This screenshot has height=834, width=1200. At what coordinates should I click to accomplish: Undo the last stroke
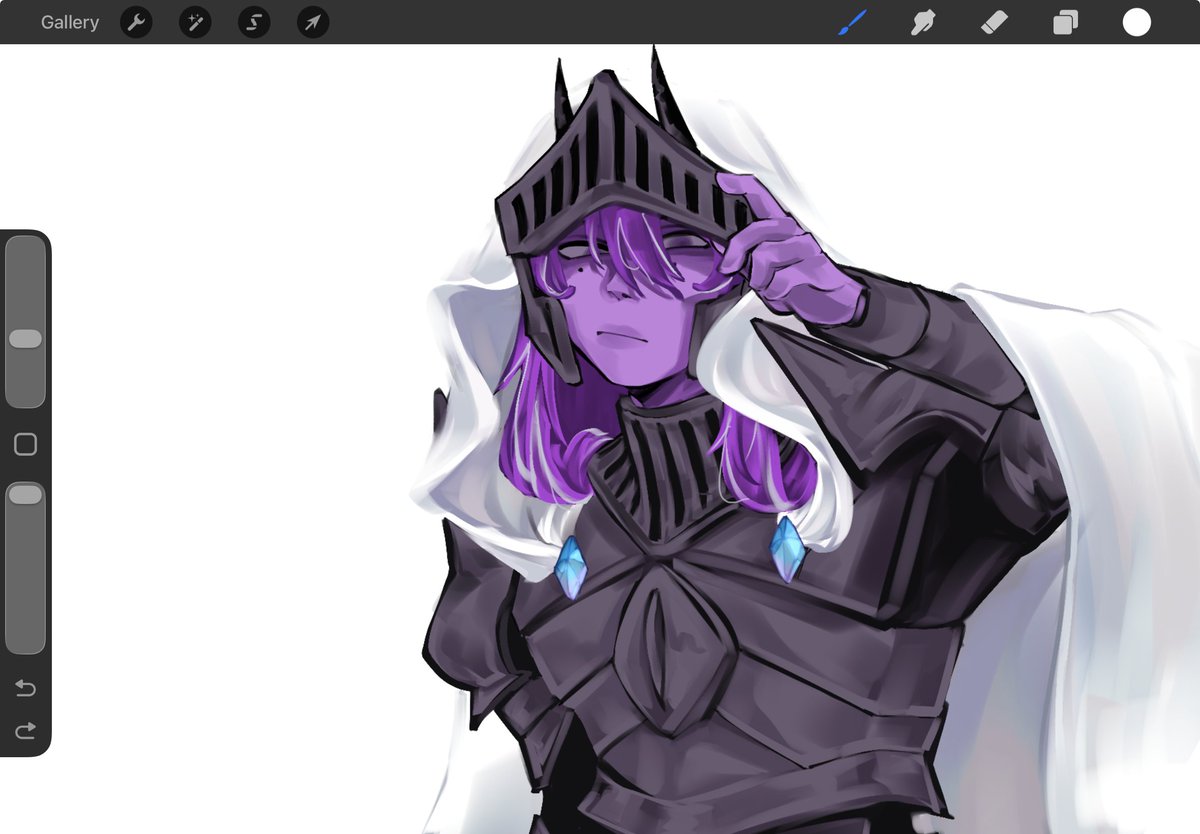point(25,688)
